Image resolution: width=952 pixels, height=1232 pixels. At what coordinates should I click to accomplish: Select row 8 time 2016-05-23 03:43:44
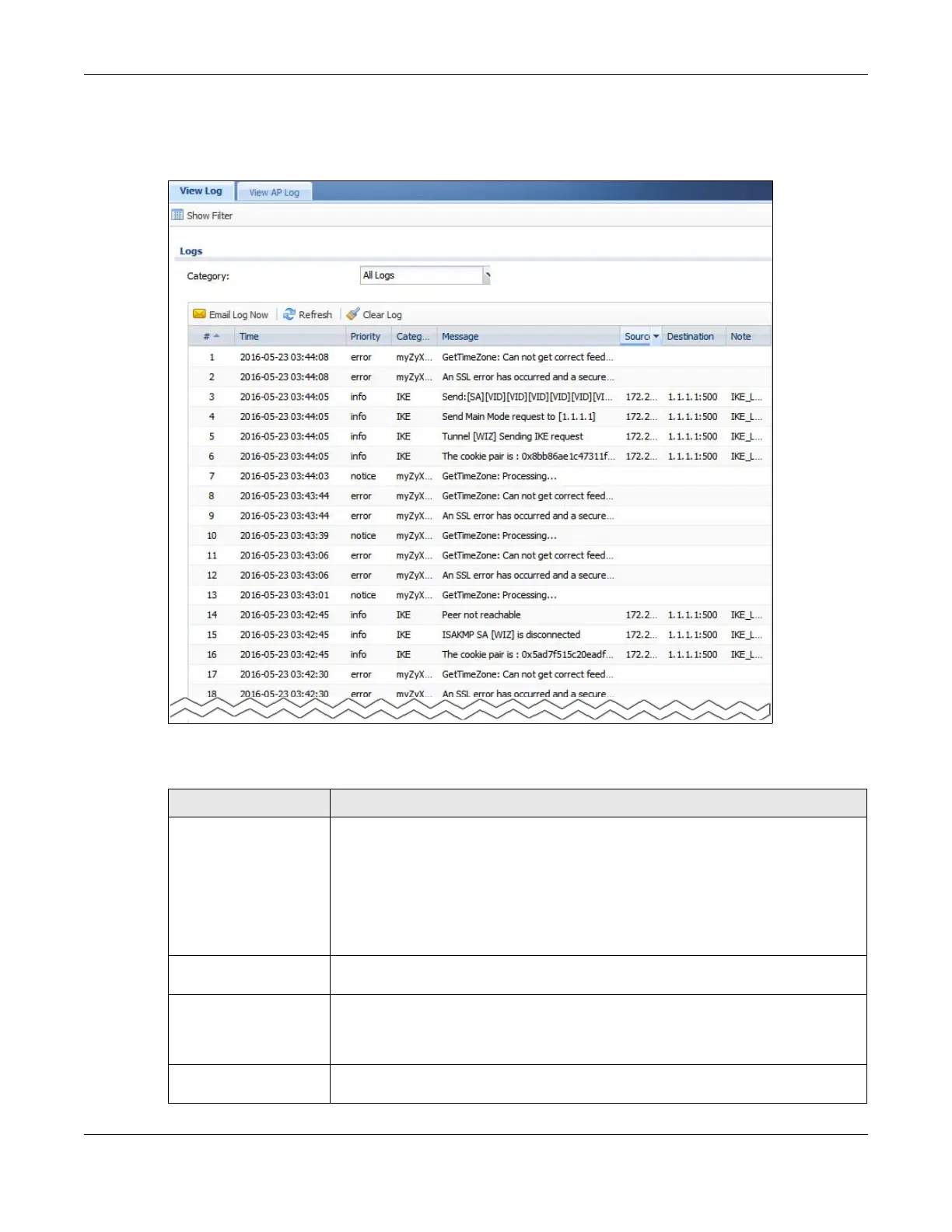click(284, 495)
